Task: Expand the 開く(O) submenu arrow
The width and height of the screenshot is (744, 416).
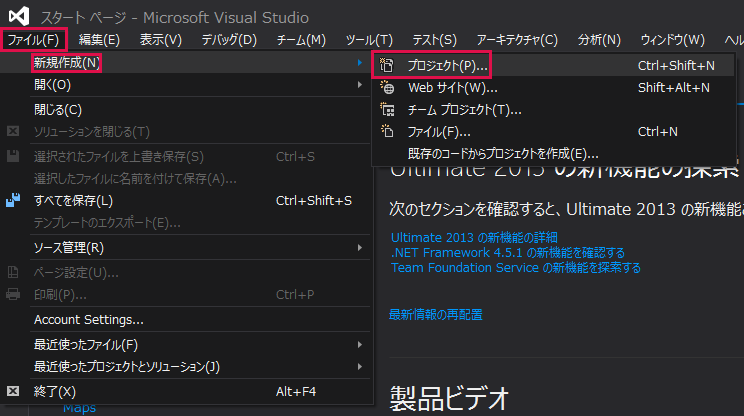Action: [x=360, y=85]
